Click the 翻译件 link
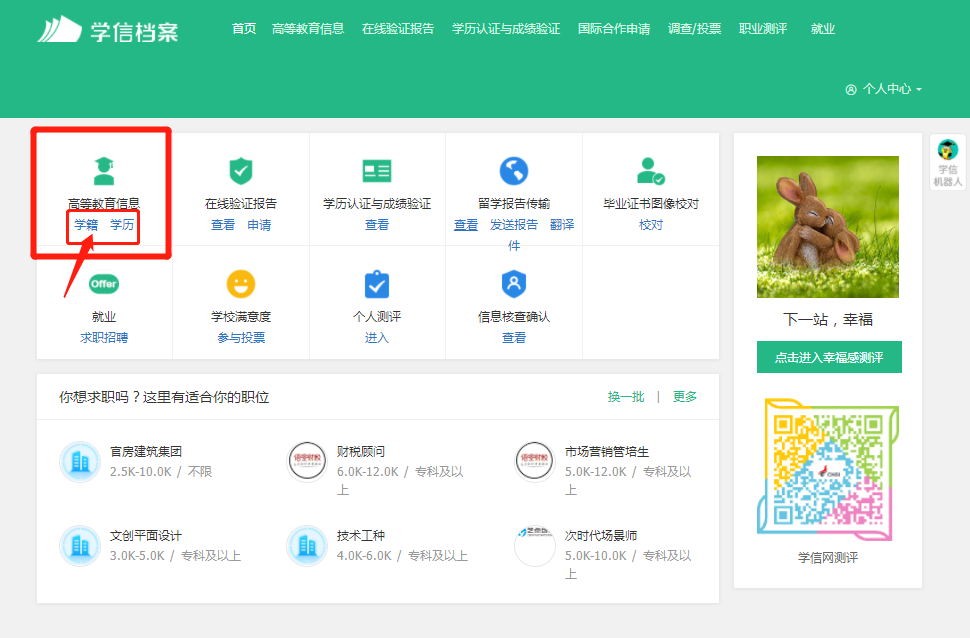This screenshot has width=970, height=638. click(x=562, y=225)
